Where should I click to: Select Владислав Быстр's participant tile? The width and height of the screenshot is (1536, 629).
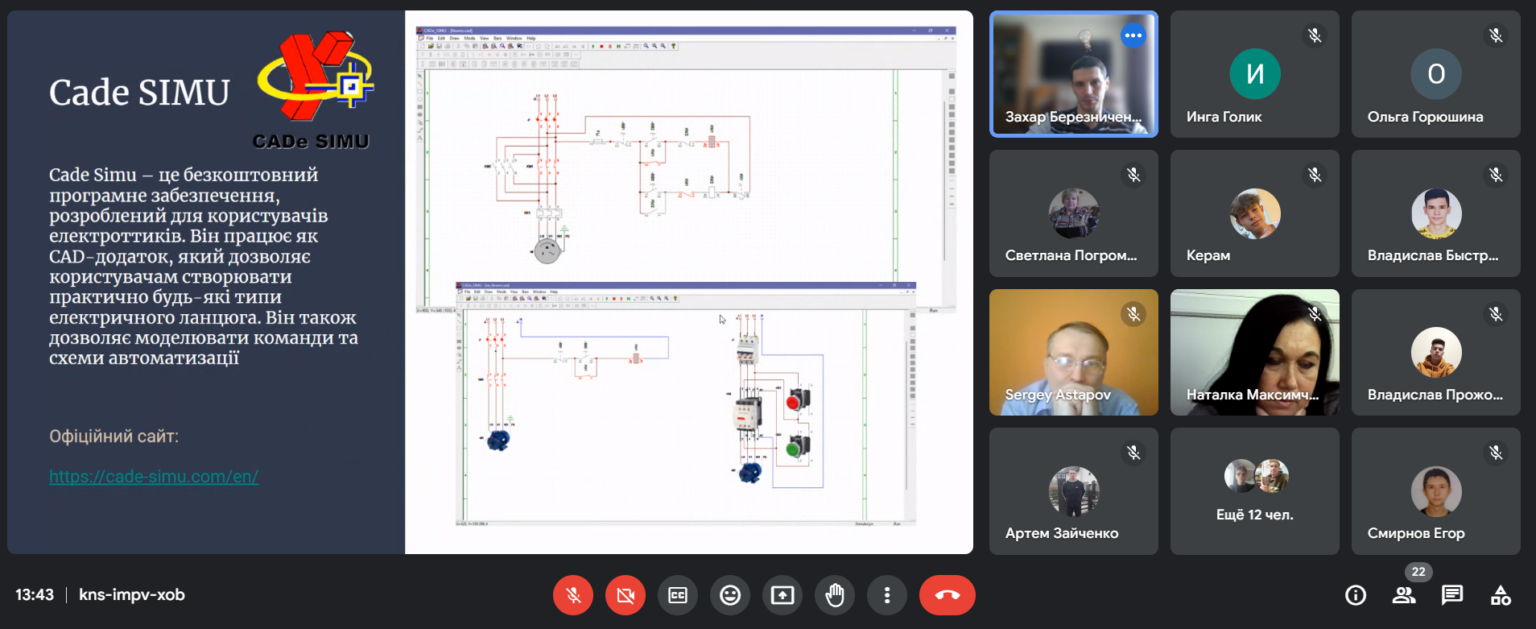pyautogui.click(x=1435, y=213)
